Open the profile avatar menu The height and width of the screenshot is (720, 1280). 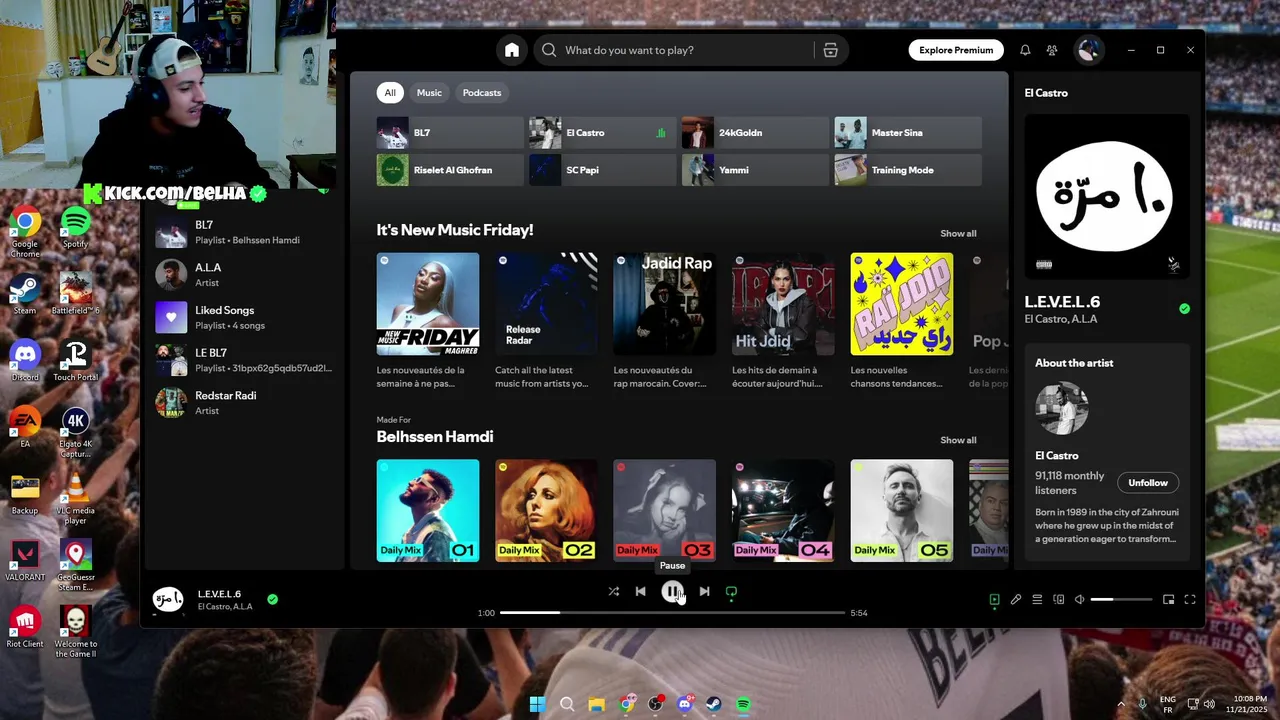coord(1088,50)
